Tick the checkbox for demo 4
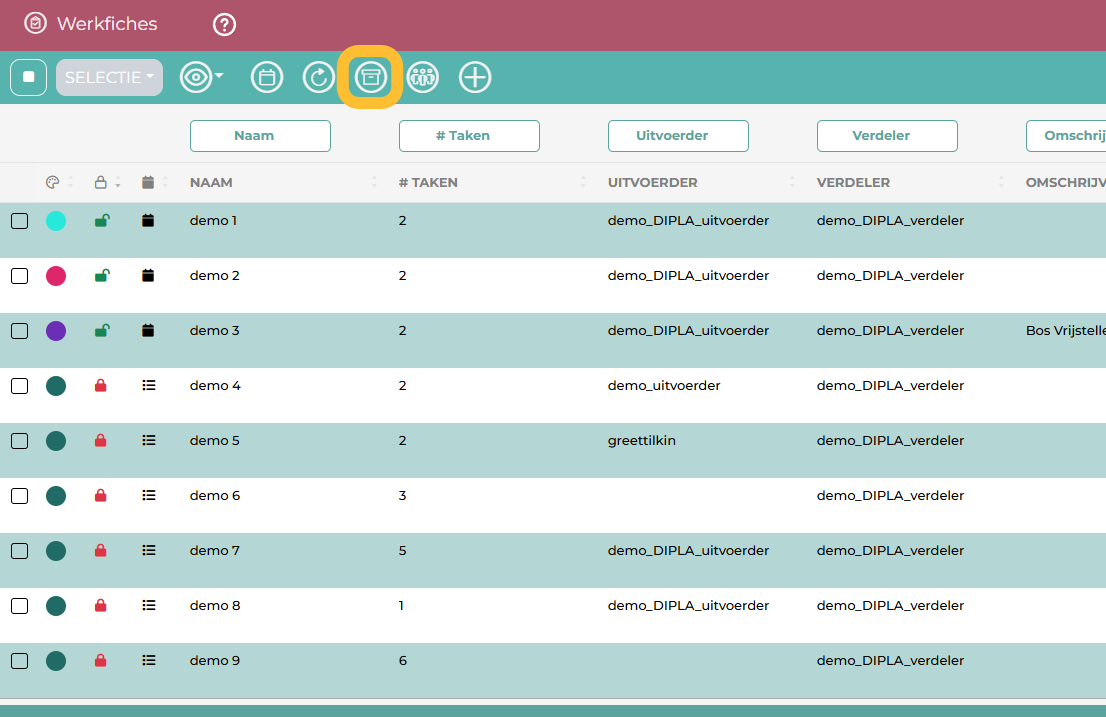 20,386
